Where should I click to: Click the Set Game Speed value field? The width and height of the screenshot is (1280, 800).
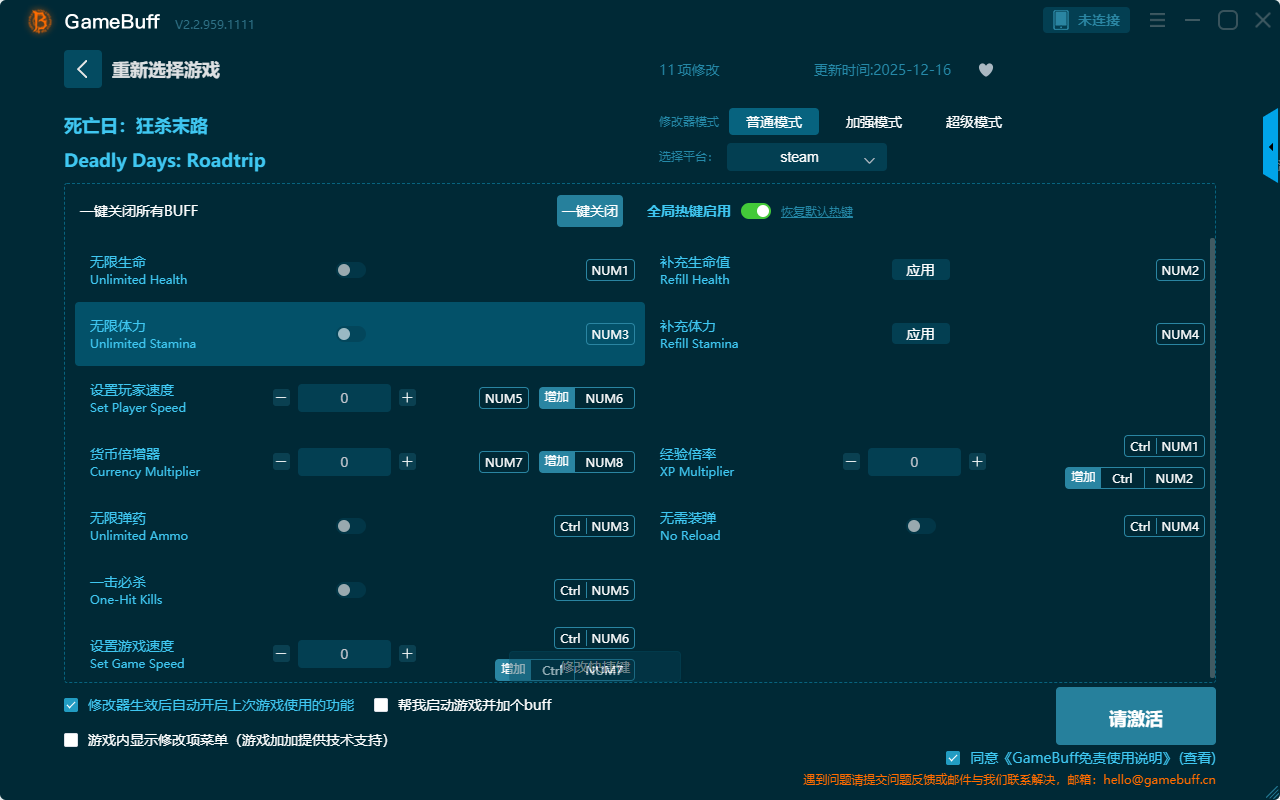(x=344, y=654)
